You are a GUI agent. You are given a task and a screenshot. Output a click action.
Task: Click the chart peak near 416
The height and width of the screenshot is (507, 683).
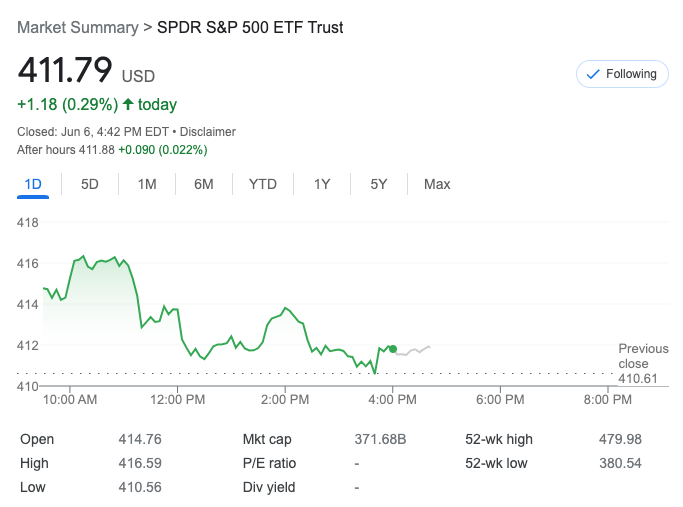pos(83,256)
